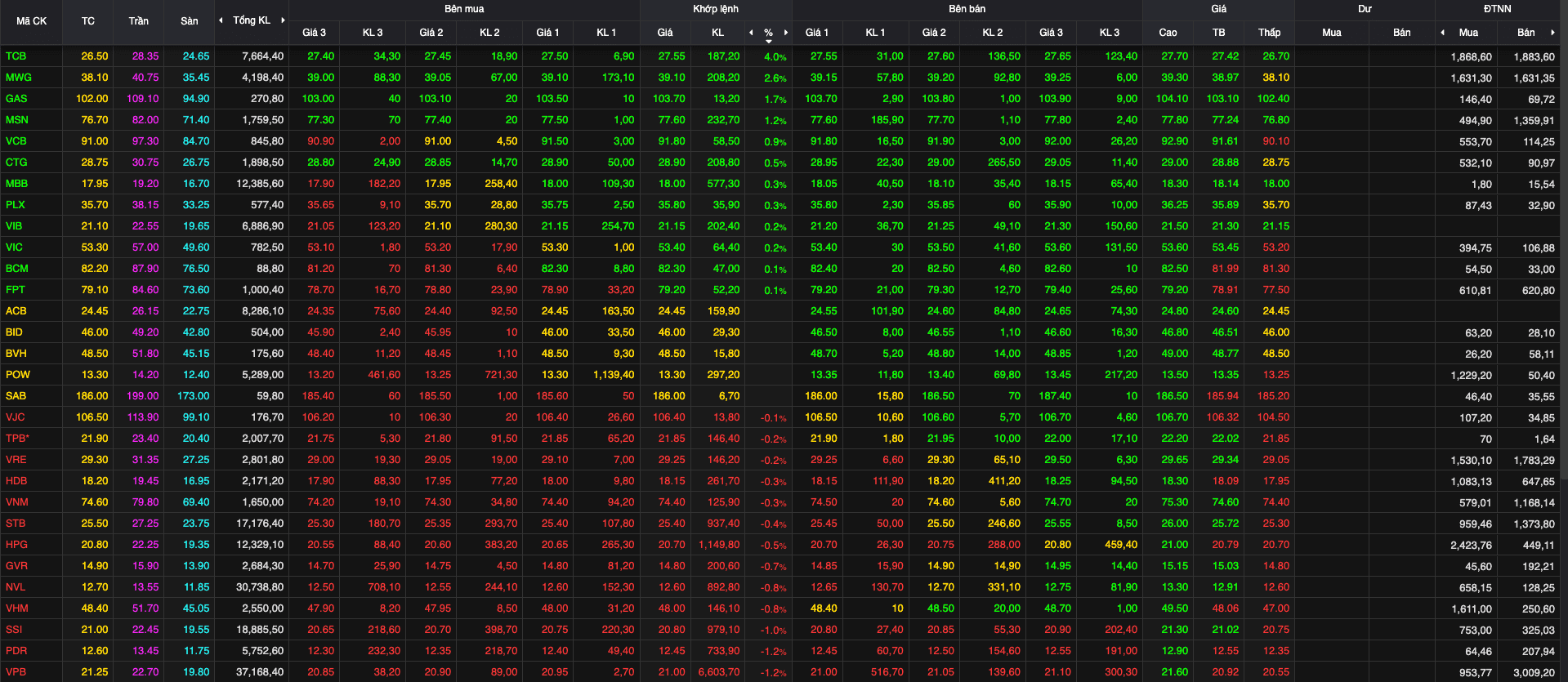This screenshot has width=1568, height=682.
Task: Open VJC stock ticker
Action: (x=15, y=417)
